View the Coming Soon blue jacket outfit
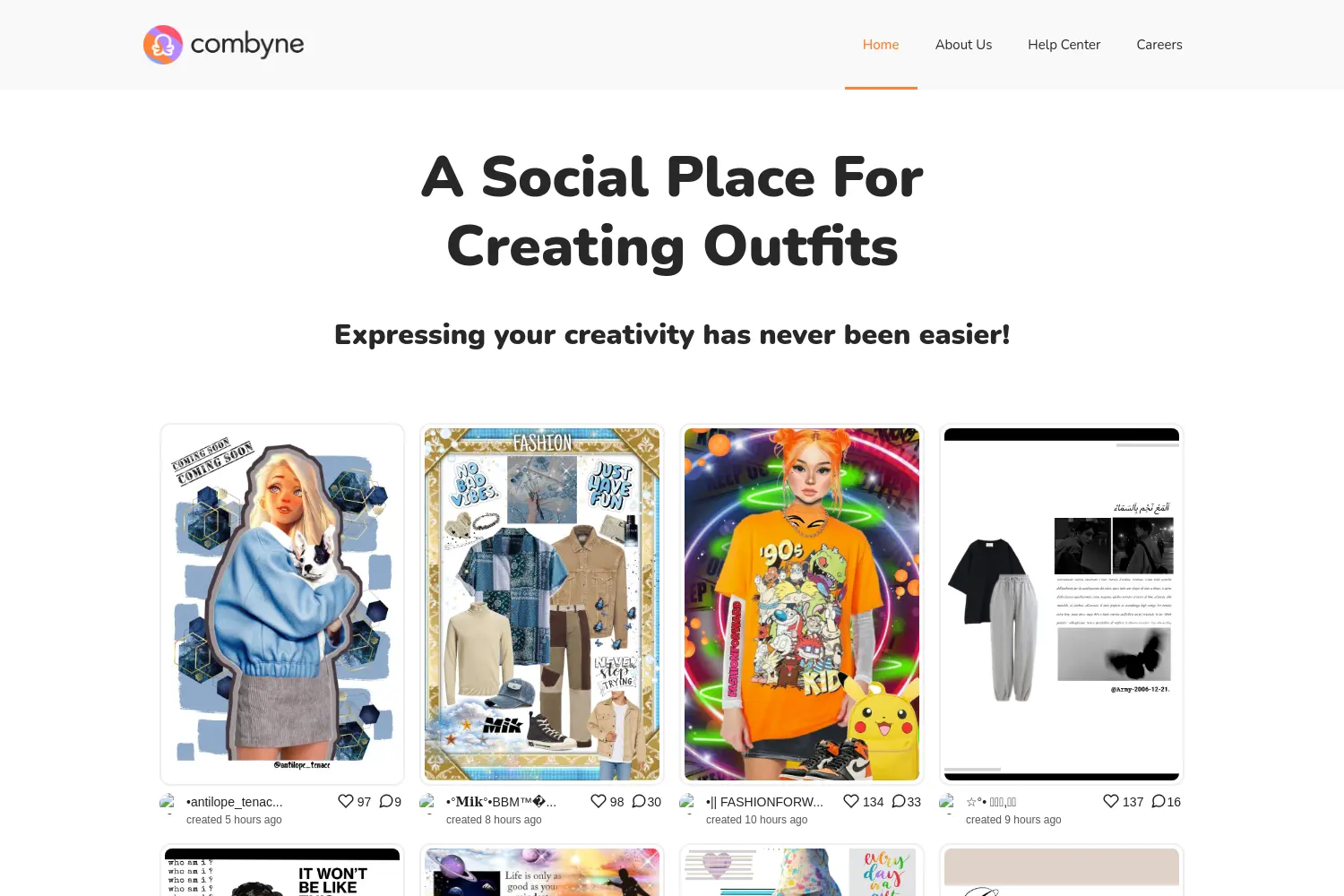The height and width of the screenshot is (896, 1344). click(x=282, y=604)
